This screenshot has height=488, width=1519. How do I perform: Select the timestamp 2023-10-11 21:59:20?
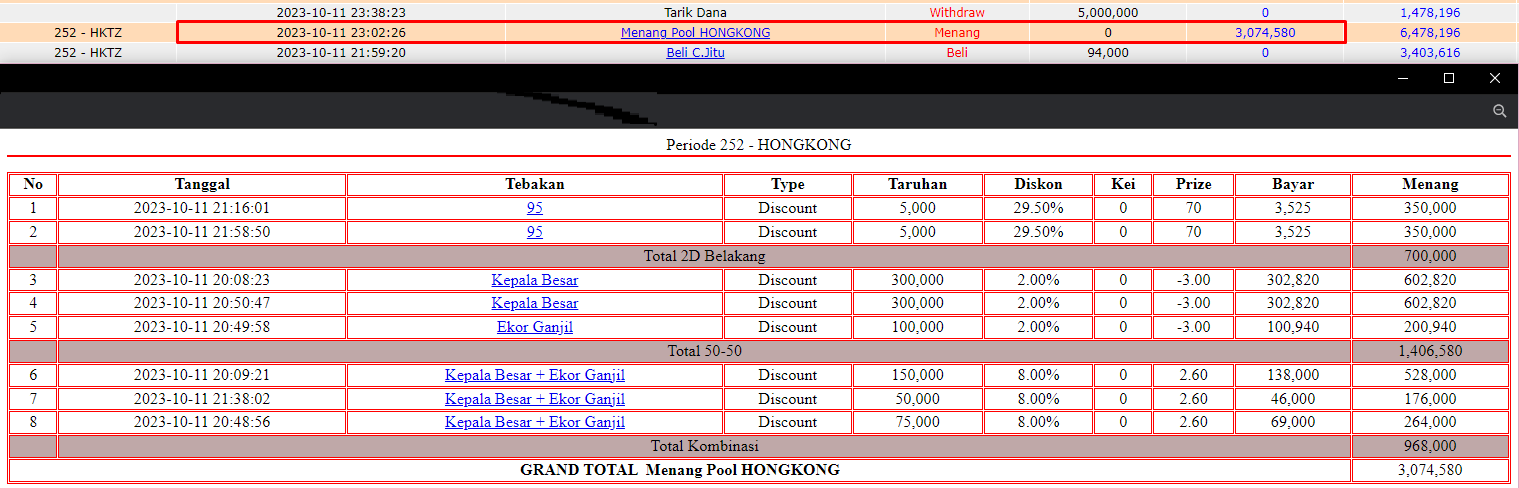tap(341, 52)
